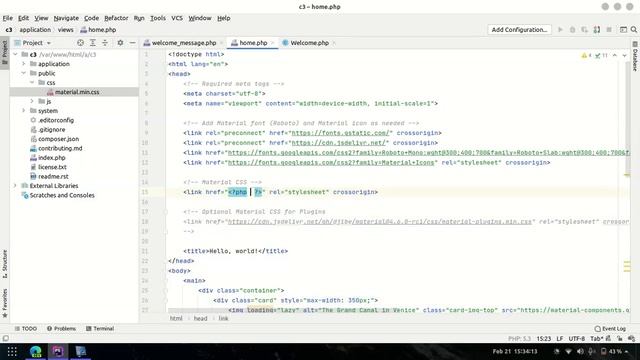Open Search Everywhere magnifier icon
This screenshot has width=640, height=360.
pos(633,30)
